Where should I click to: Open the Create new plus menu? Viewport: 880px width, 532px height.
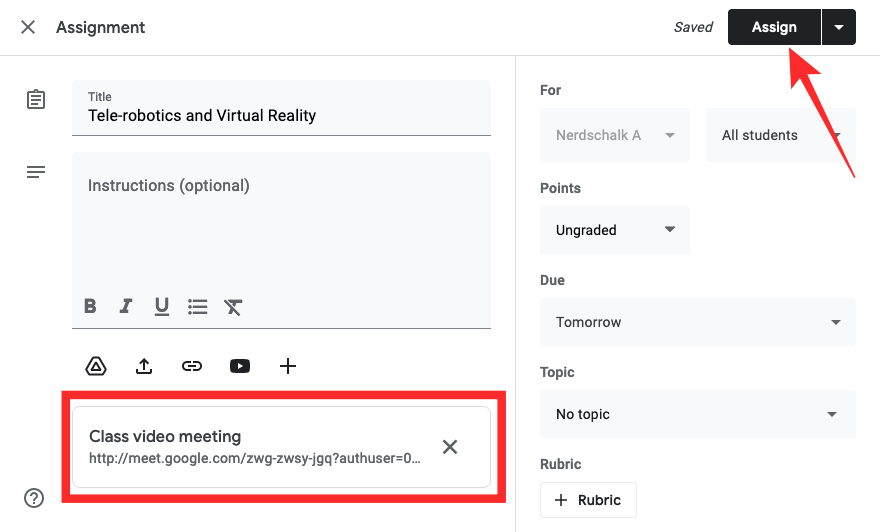[288, 366]
